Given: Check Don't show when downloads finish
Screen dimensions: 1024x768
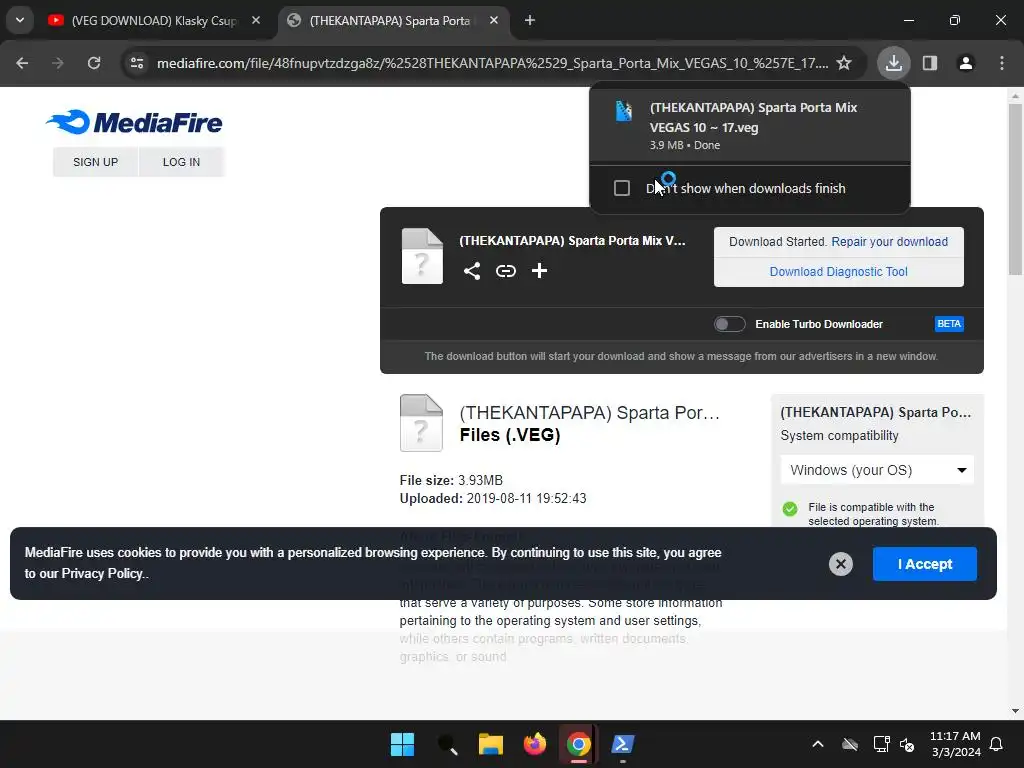Looking at the screenshot, I should (x=622, y=188).
